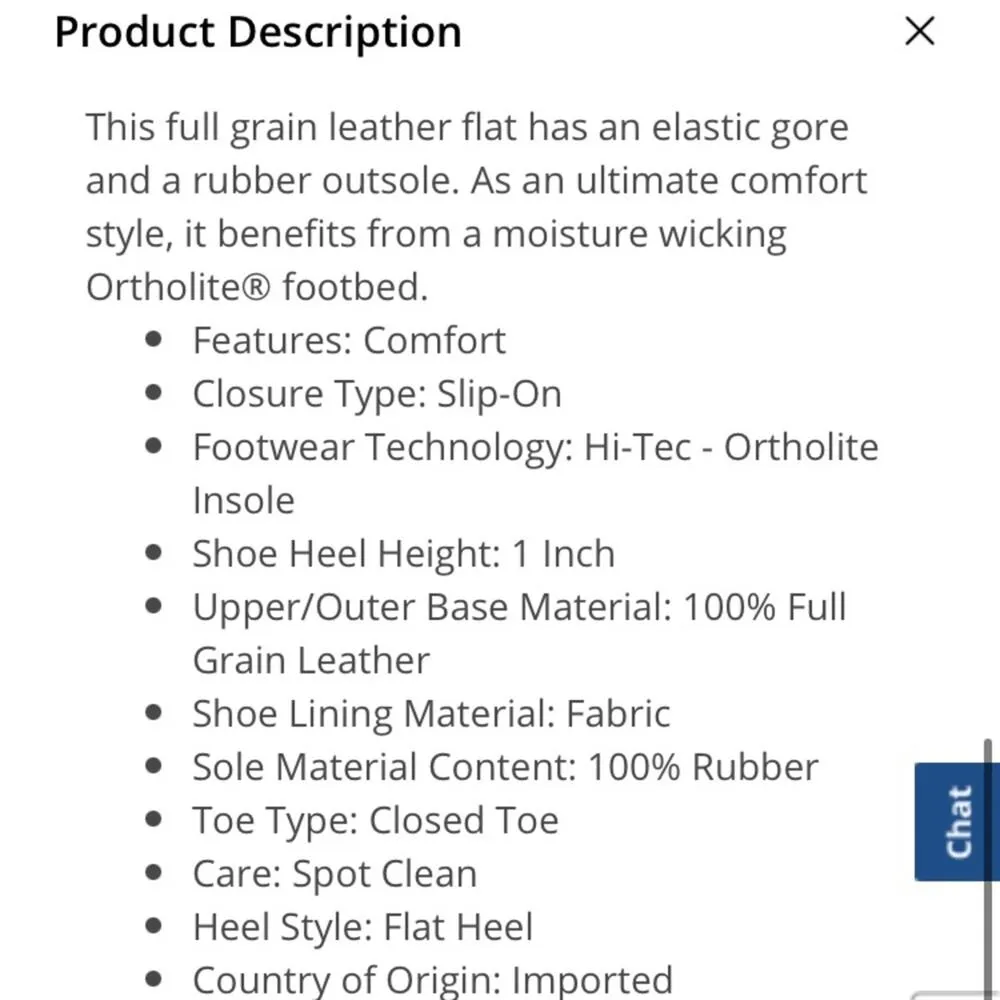Select the Upper/Outer Base Material line
This screenshot has width=1000, height=1000.
pyautogui.click(x=519, y=607)
